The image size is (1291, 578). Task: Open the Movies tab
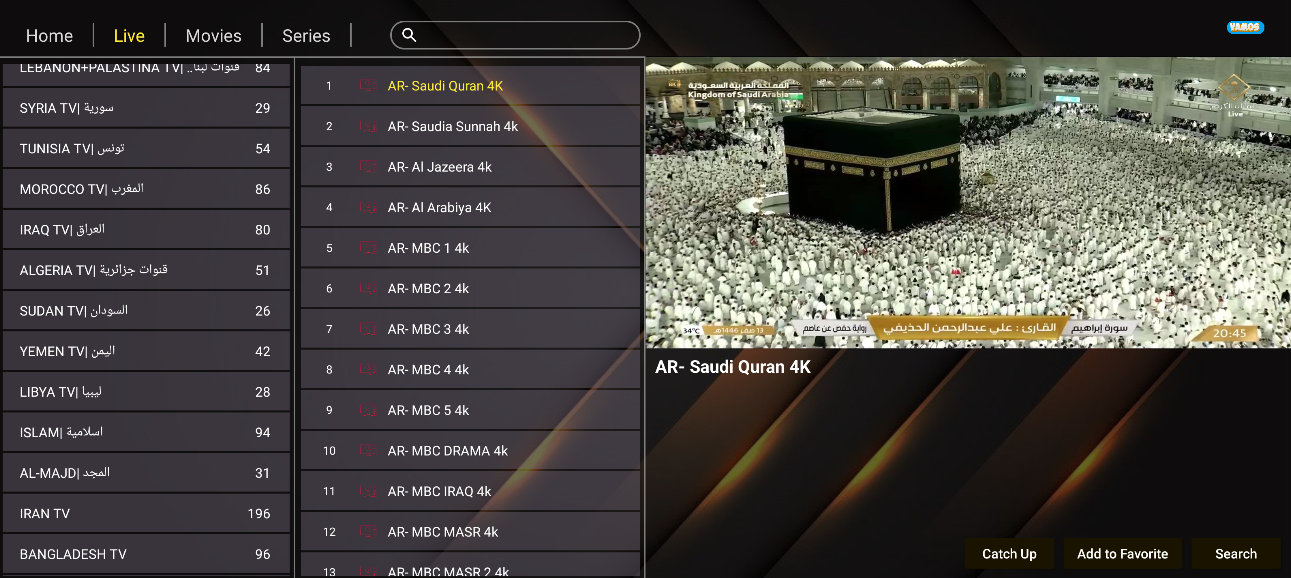coord(213,36)
